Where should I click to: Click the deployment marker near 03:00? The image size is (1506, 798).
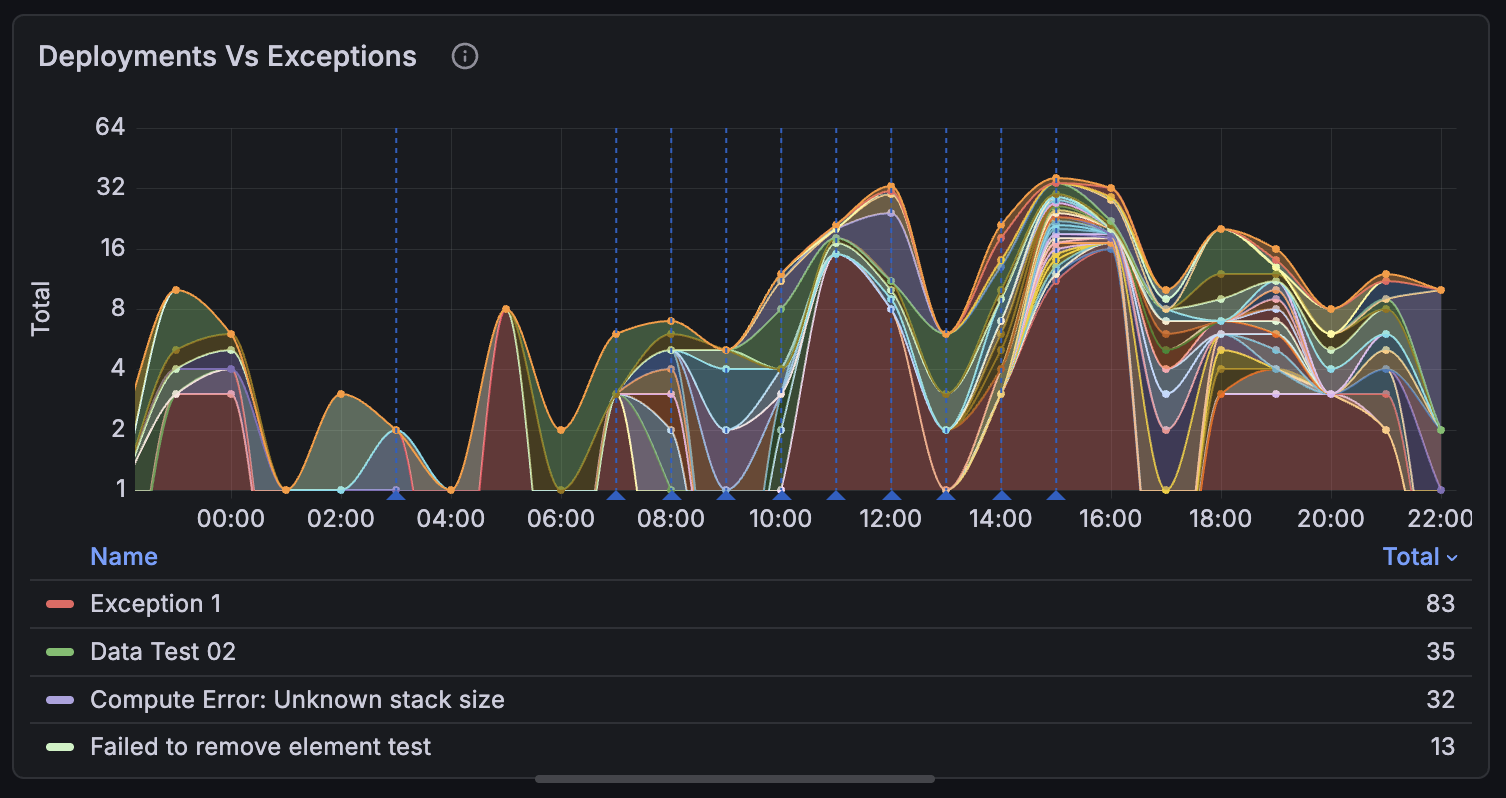click(397, 492)
